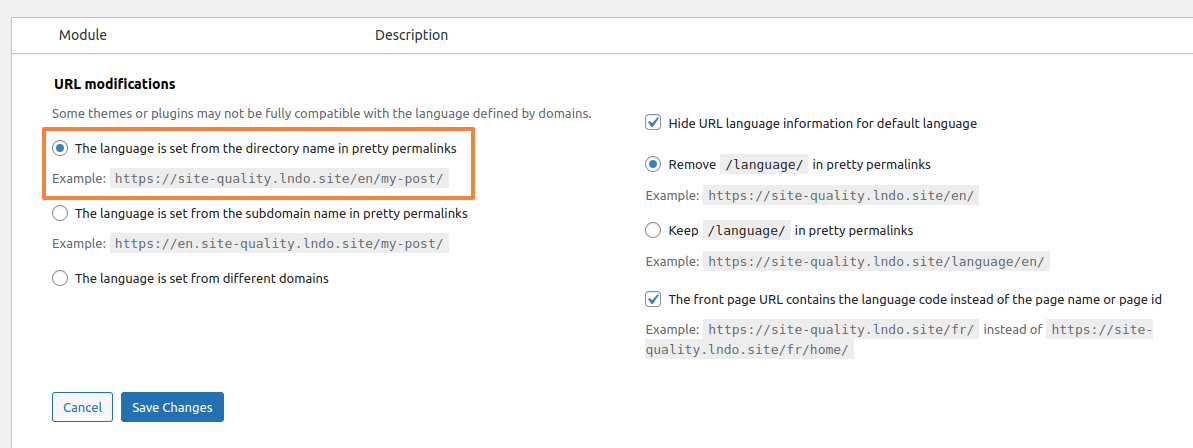Click the Module column header

click(83, 35)
